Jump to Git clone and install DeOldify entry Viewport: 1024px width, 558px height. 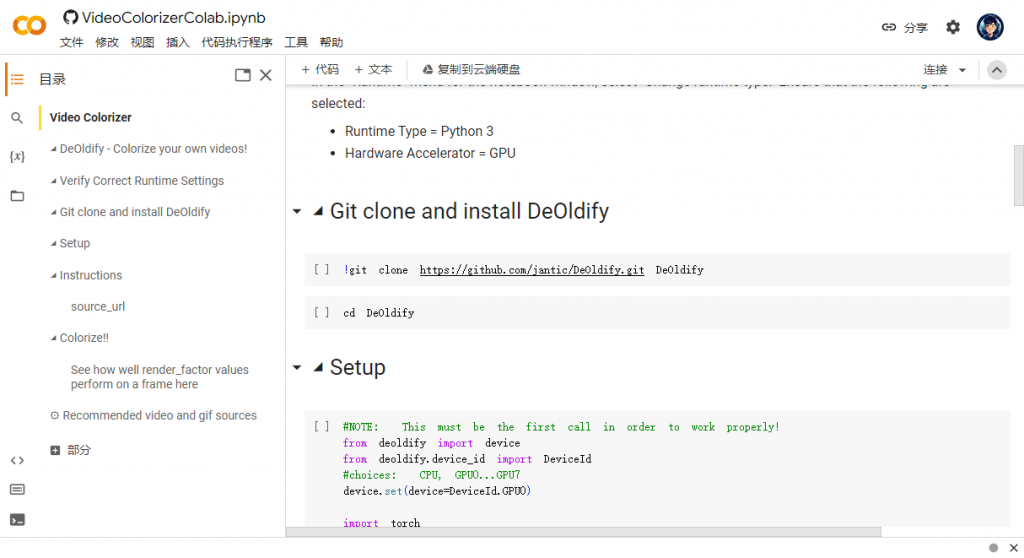click(x=135, y=212)
